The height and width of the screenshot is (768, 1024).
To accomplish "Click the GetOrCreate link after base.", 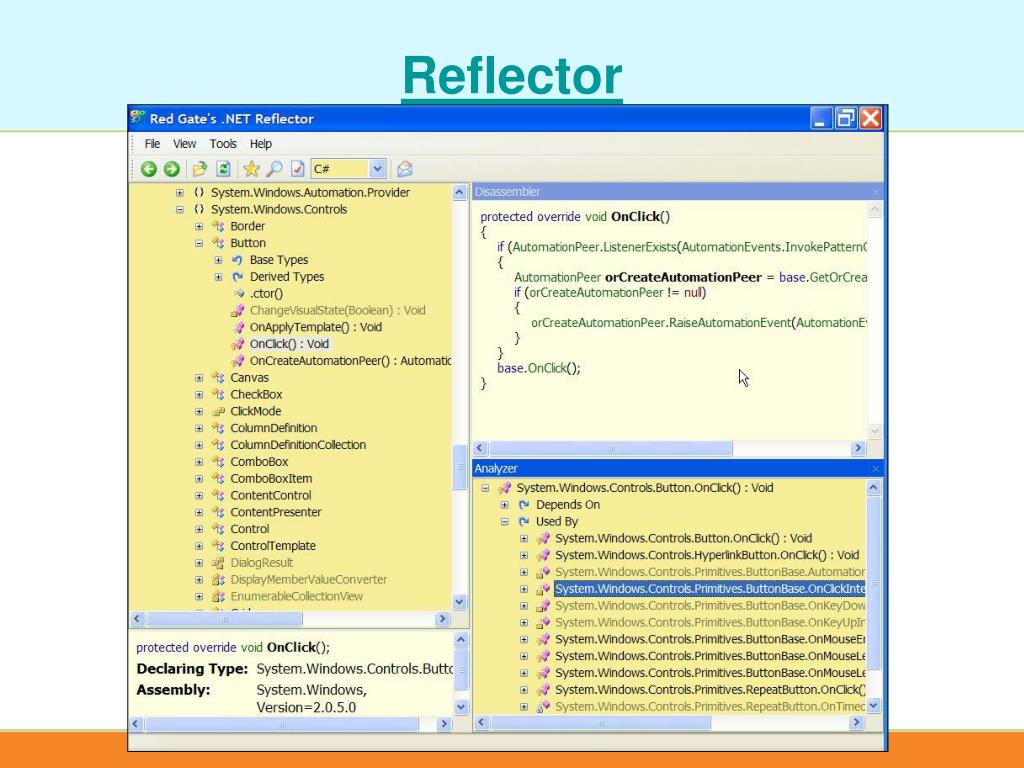I will pyautogui.click(x=838, y=278).
